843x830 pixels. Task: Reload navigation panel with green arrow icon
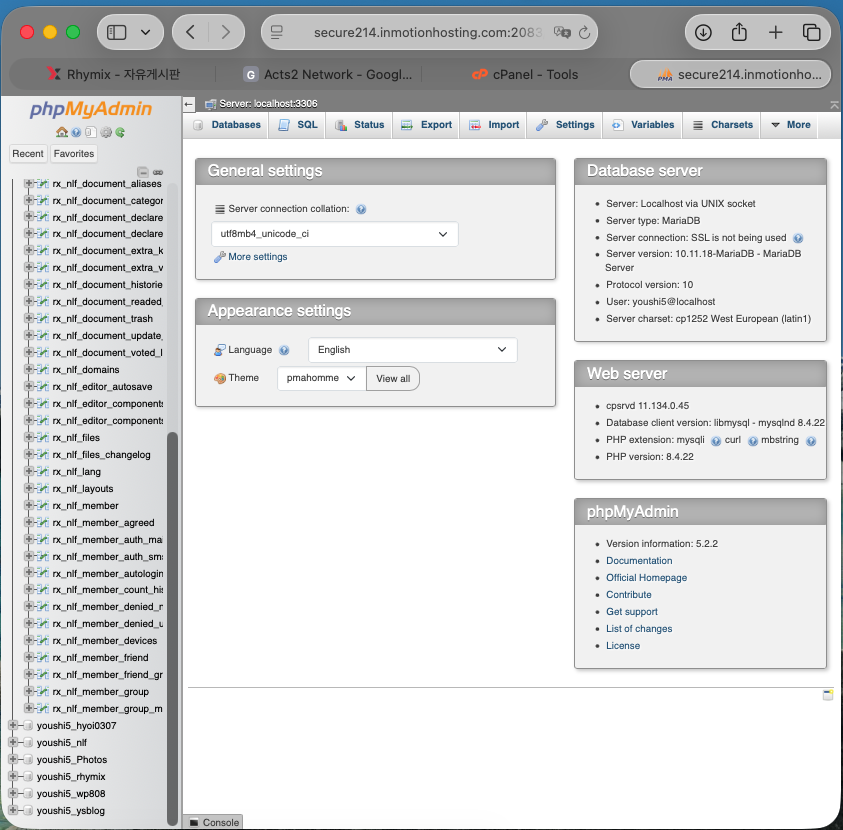point(120,132)
